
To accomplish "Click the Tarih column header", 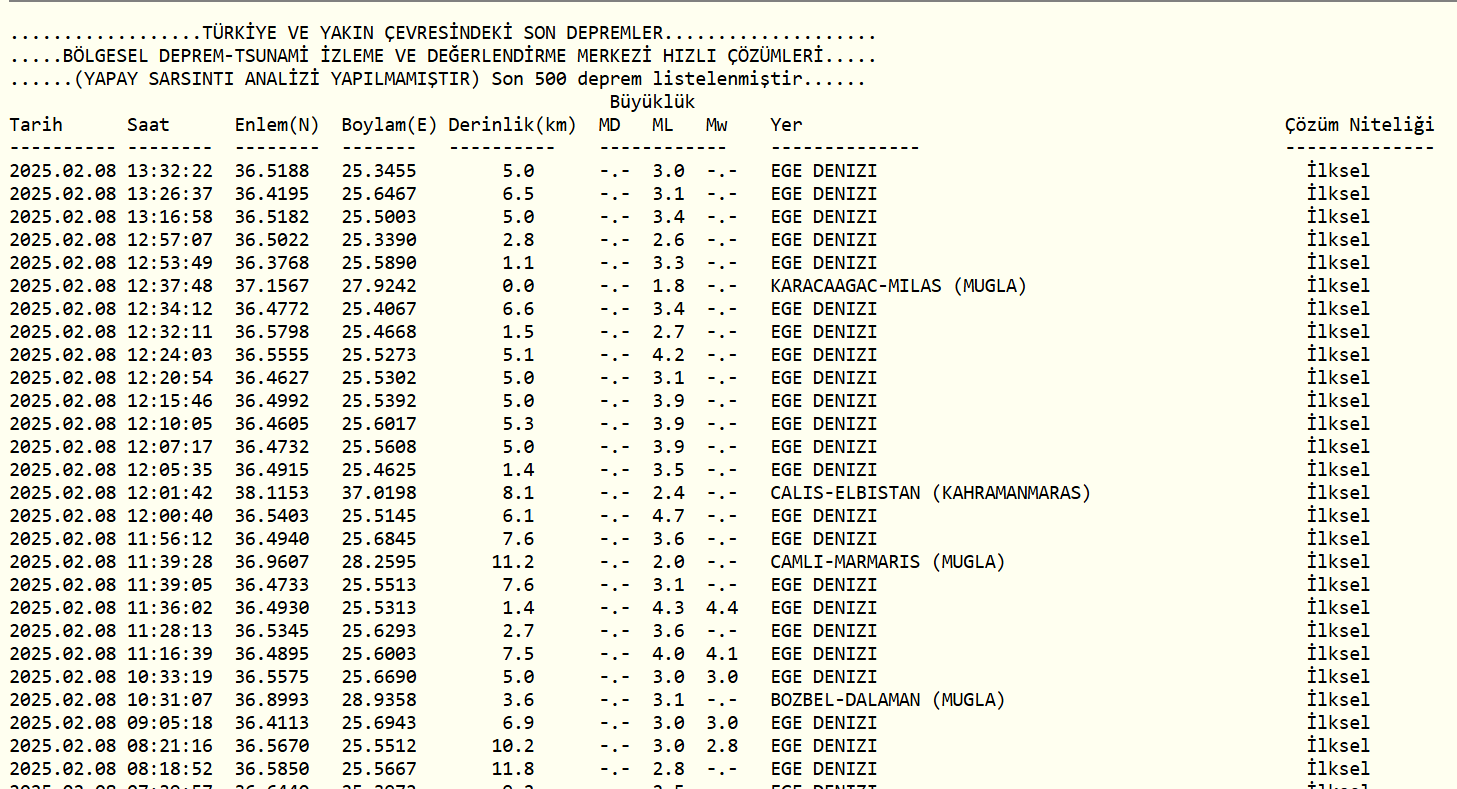I will [x=36, y=125].
